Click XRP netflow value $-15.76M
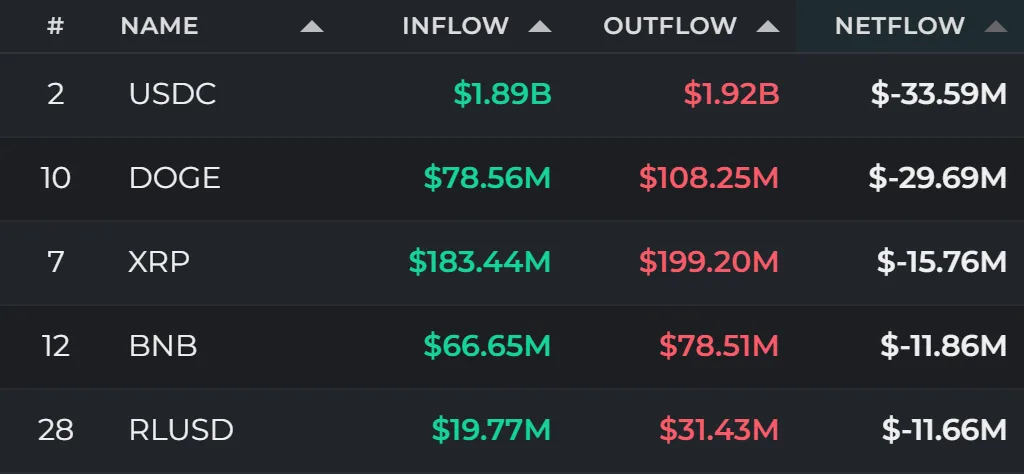This screenshot has height=474, width=1024. point(942,262)
